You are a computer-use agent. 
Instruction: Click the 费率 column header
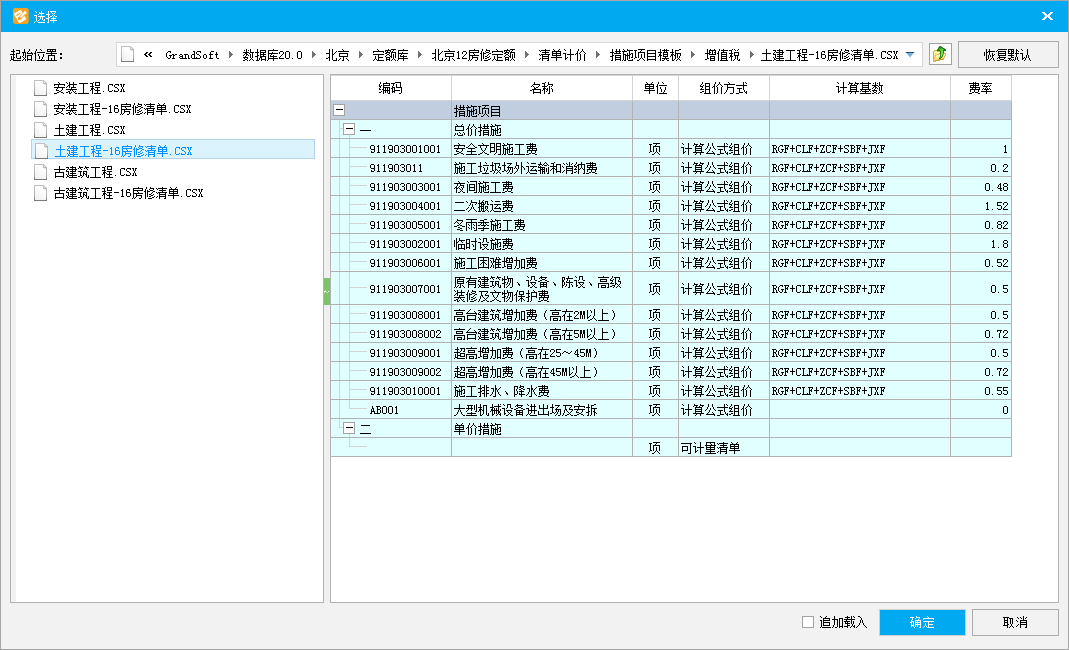[x=980, y=88]
